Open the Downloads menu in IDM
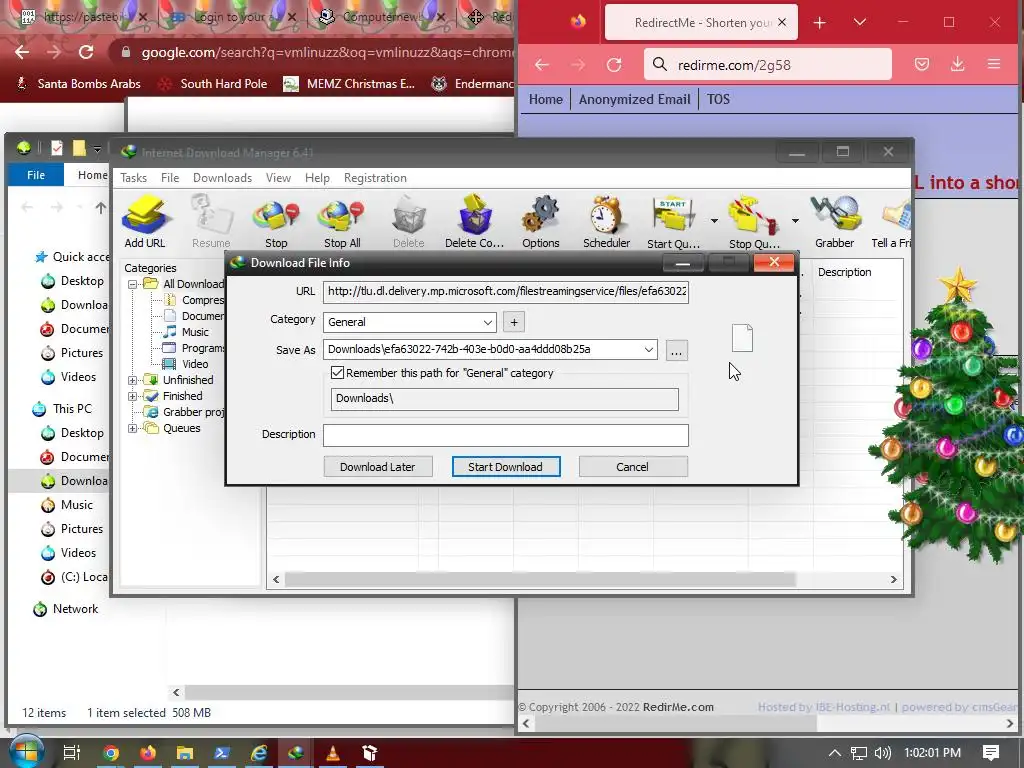The height and width of the screenshot is (768, 1024). (222, 178)
